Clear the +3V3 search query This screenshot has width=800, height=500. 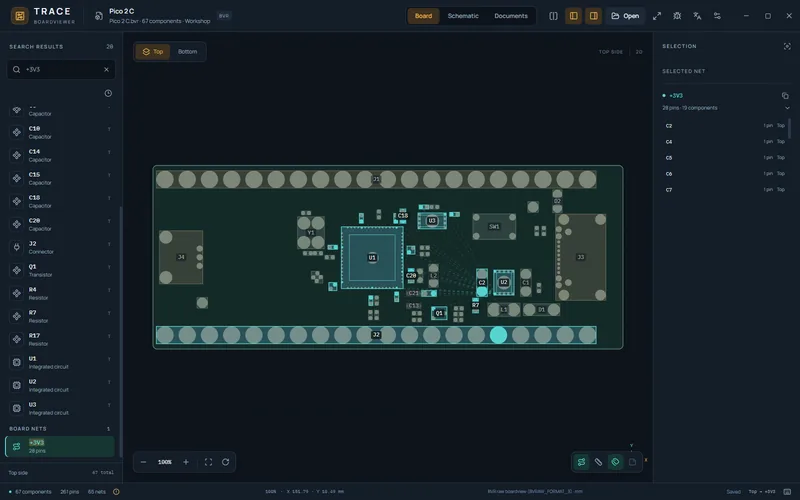pyautogui.click(x=106, y=69)
